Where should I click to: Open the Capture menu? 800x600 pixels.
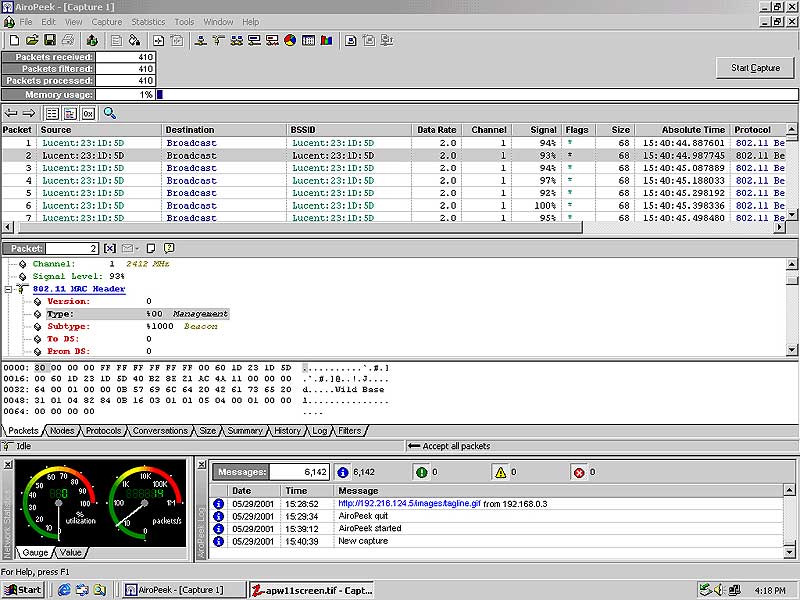[107, 22]
